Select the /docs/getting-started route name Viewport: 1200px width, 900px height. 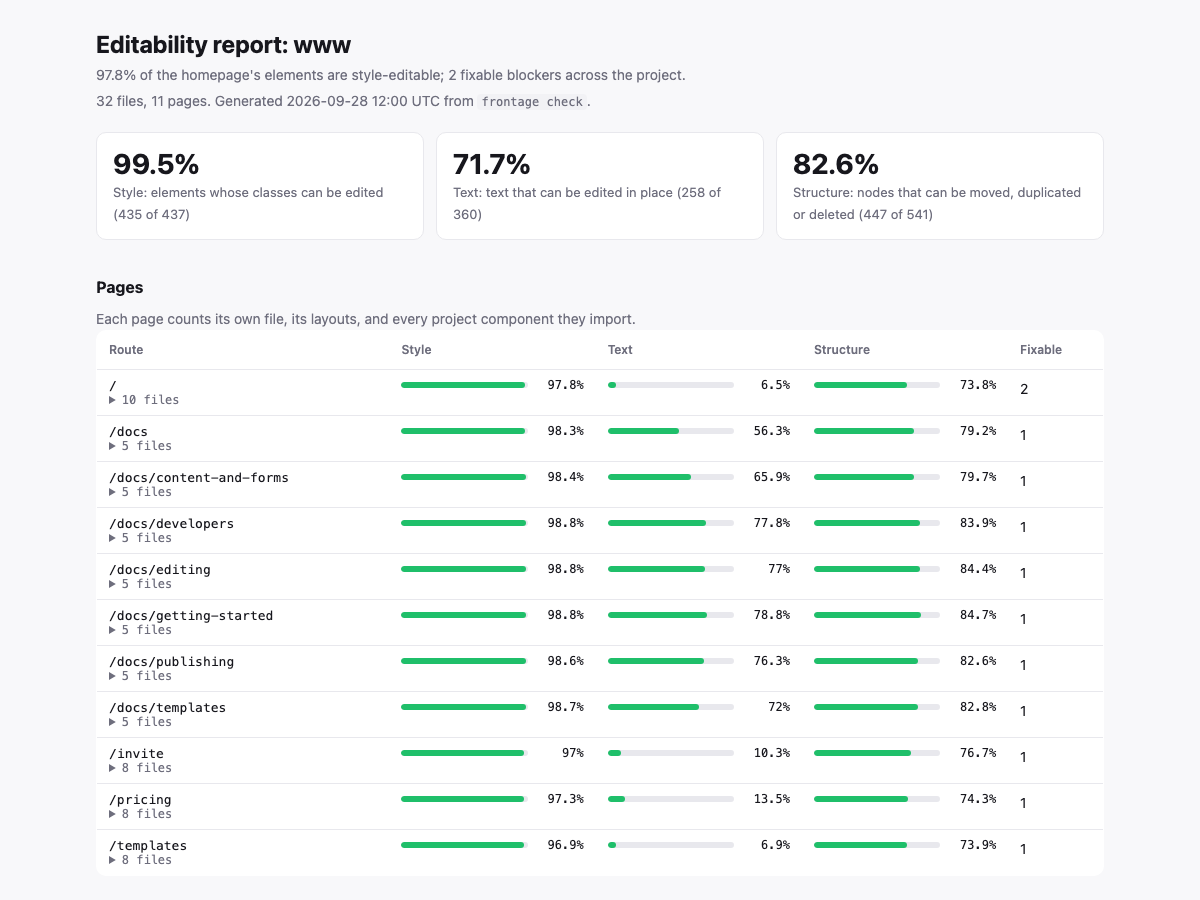[x=191, y=615]
